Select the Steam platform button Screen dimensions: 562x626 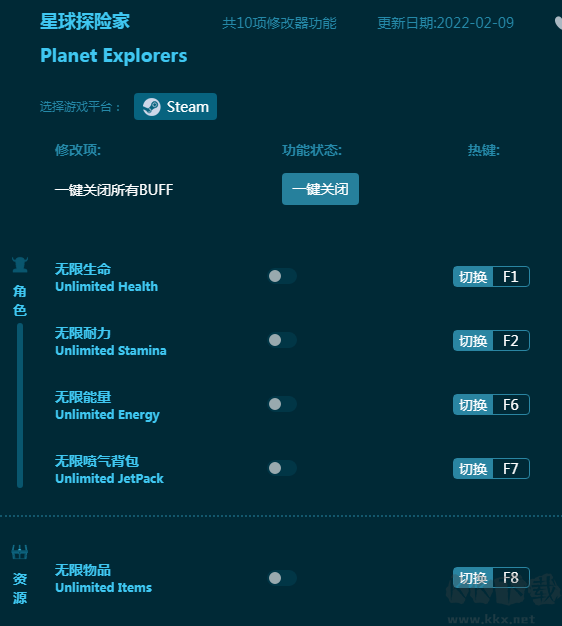(175, 107)
